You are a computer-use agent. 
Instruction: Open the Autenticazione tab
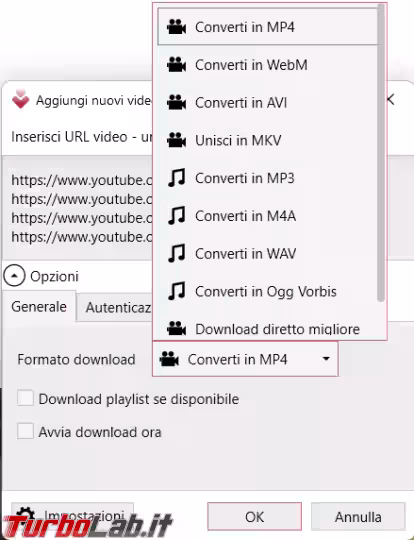click(x=114, y=307)
